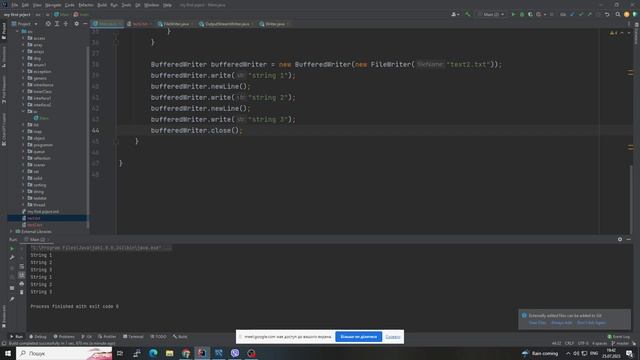Screen dimensions: 640x360
Task: Rerun the program from the Run panel
Action: (12, 249)
